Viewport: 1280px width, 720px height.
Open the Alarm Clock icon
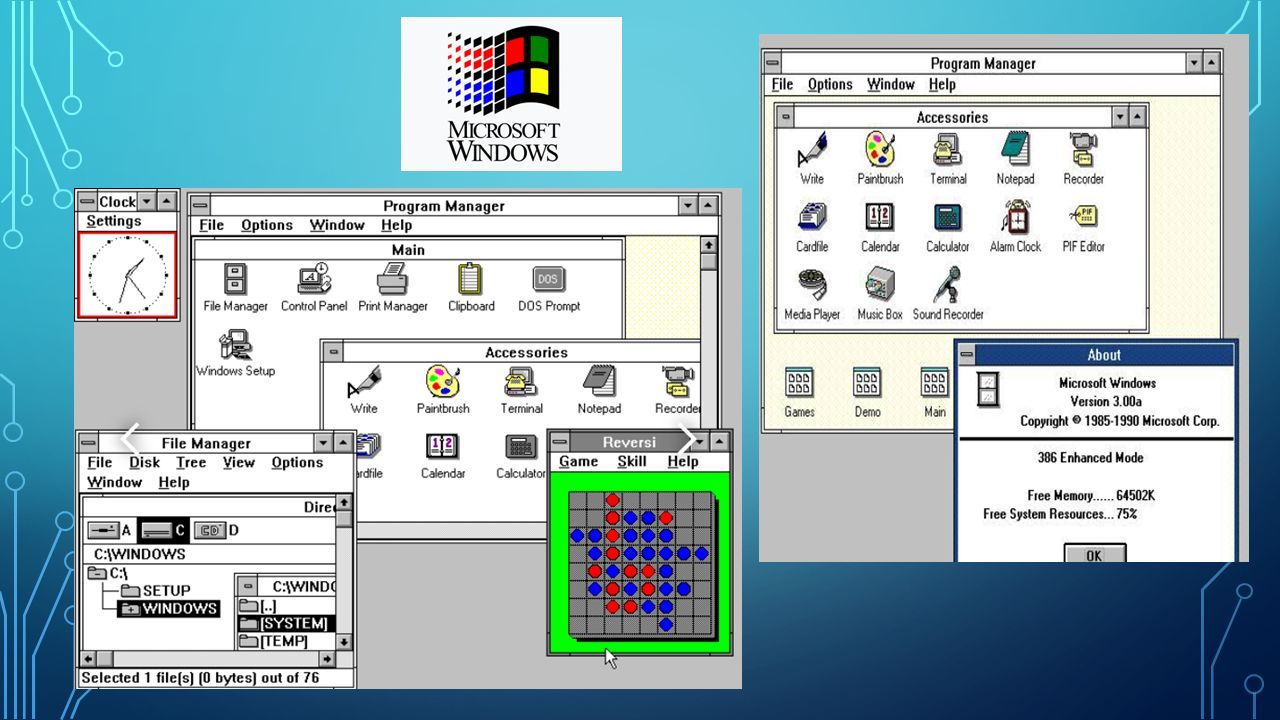[x=1015, y=227]
